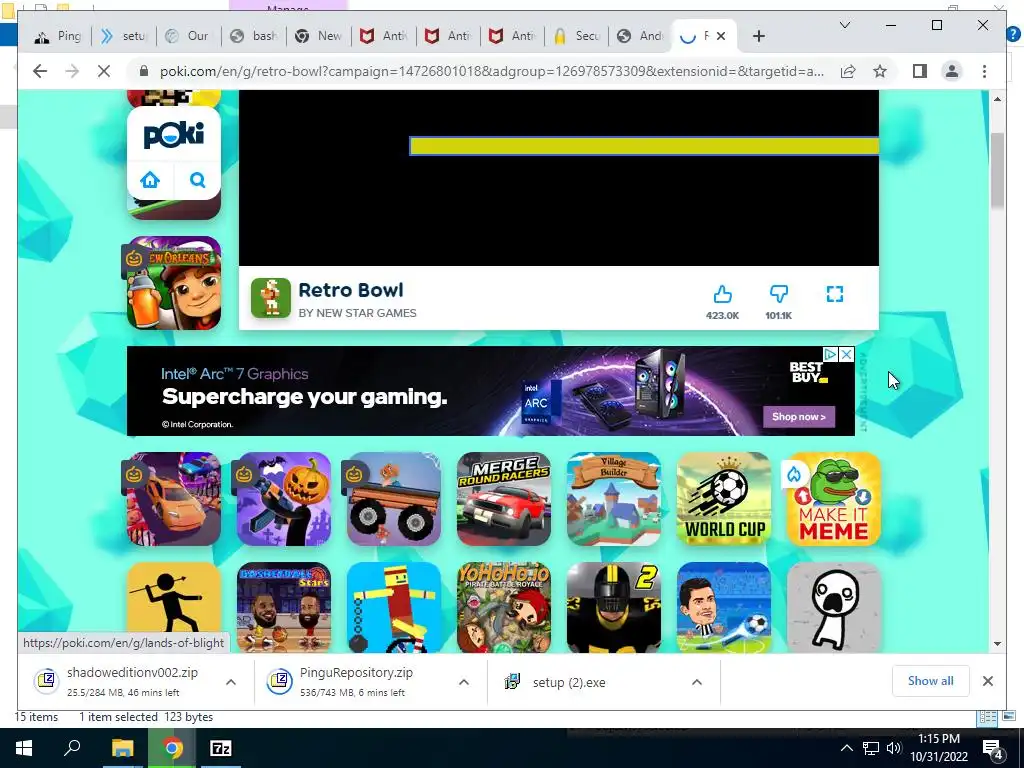Click the yellow game loading bar
This screenshot has height=768, width=1024.
(x=644, y=146)
